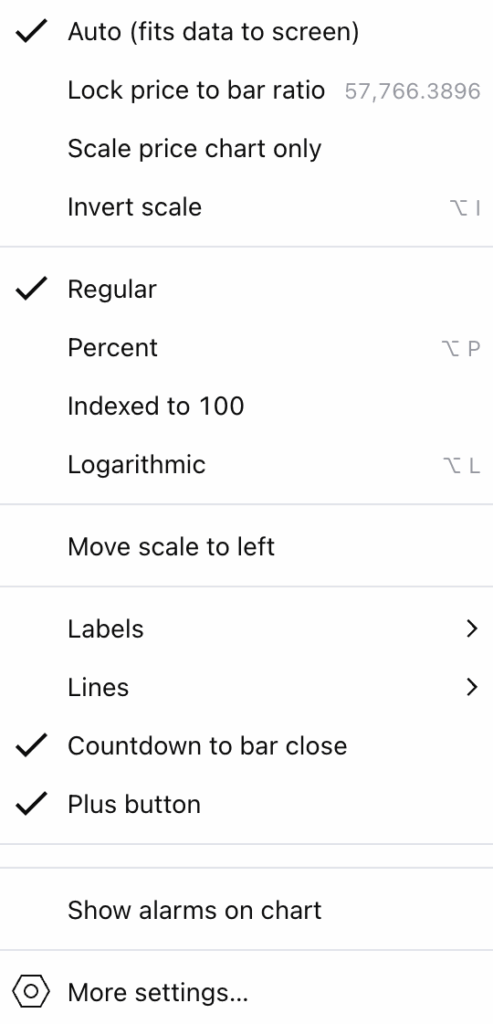Disable Countdown to bar close
Image resolution: width=493 pixels, height=1024 pixels.
246,745
